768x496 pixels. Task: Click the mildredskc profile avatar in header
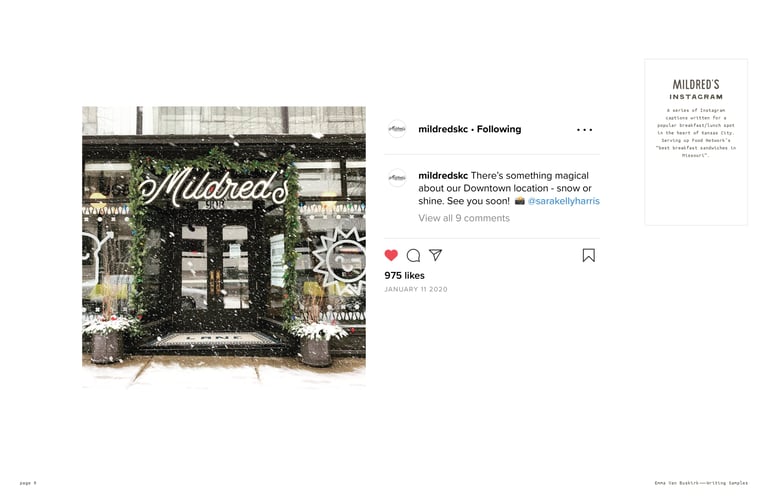point(397,129)
